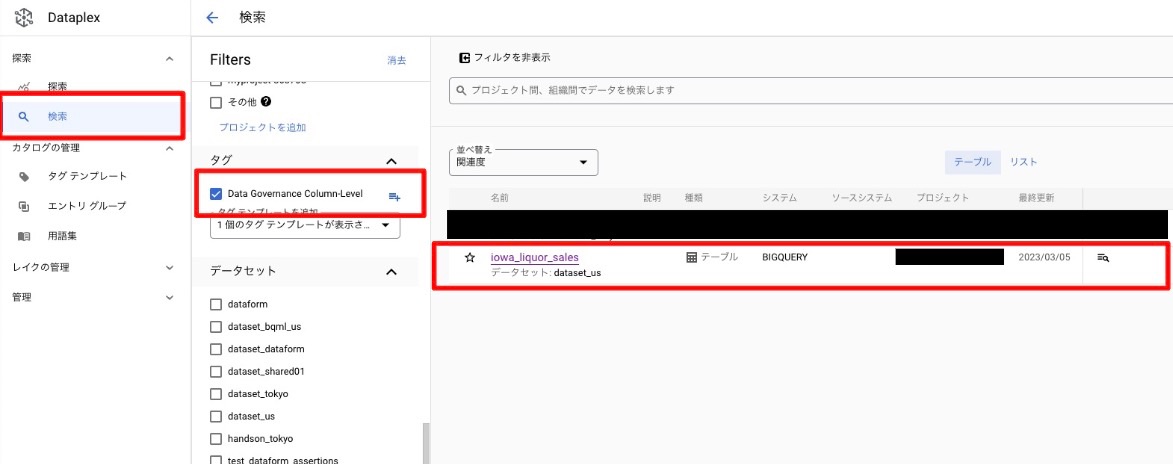
Task: Click the help icon next to その他
Action: click(266, 102)
